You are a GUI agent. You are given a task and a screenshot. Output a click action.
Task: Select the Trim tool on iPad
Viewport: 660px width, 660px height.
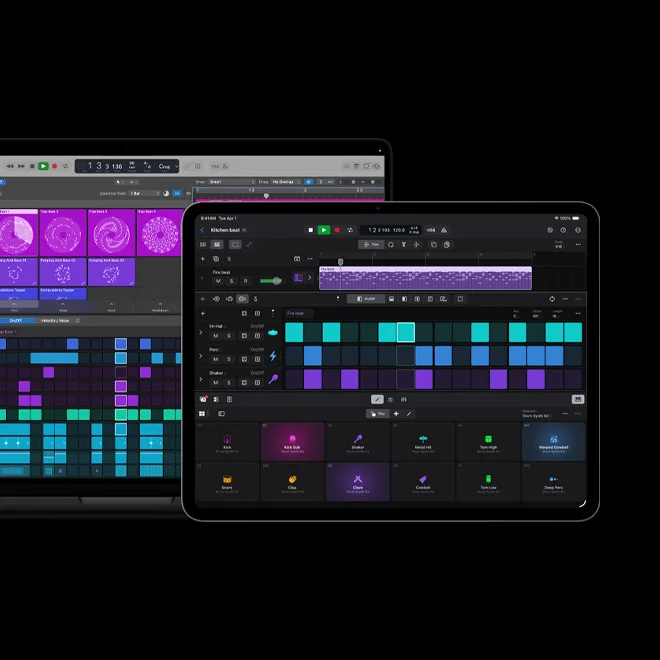click(371, 245)
